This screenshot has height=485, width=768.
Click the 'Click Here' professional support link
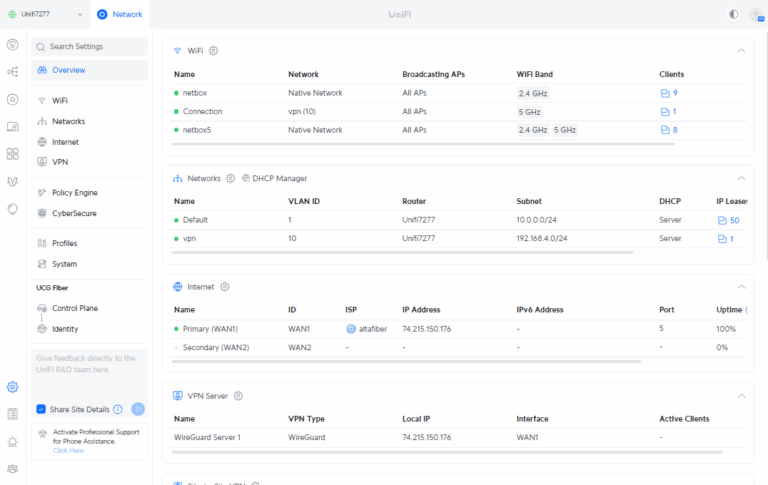[67, 451]
